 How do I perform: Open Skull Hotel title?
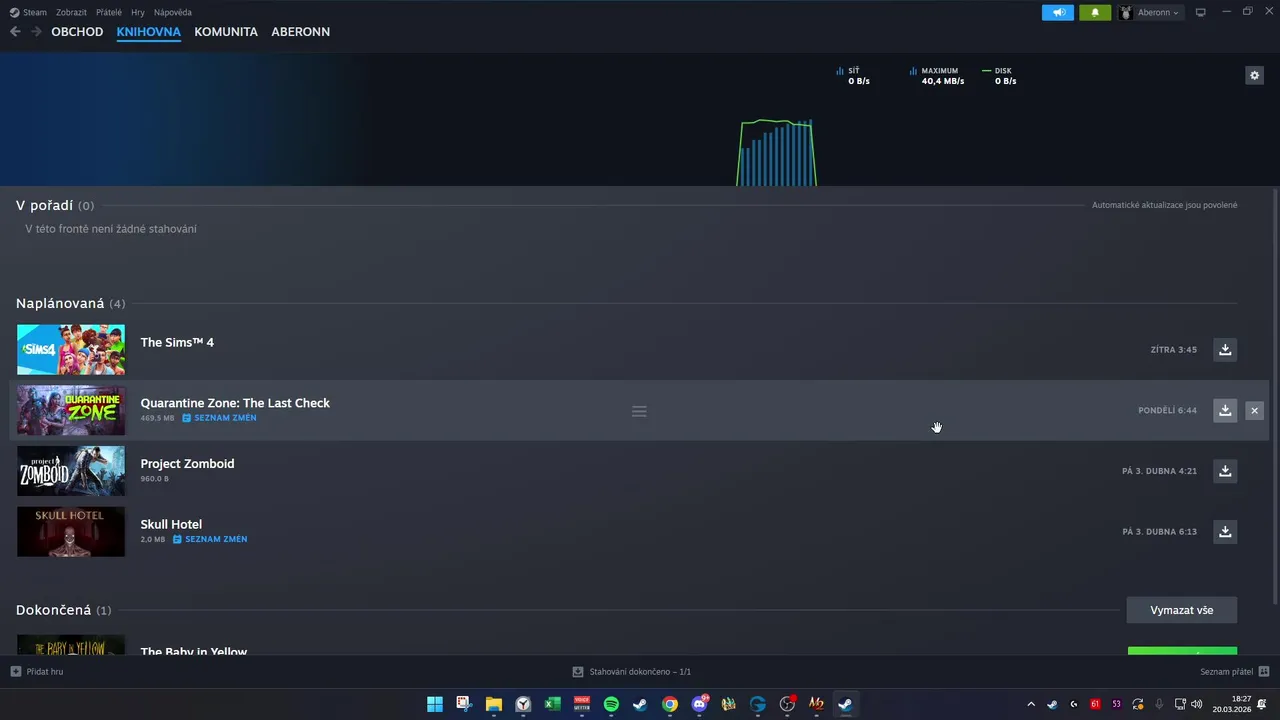[x=171, y=524]
